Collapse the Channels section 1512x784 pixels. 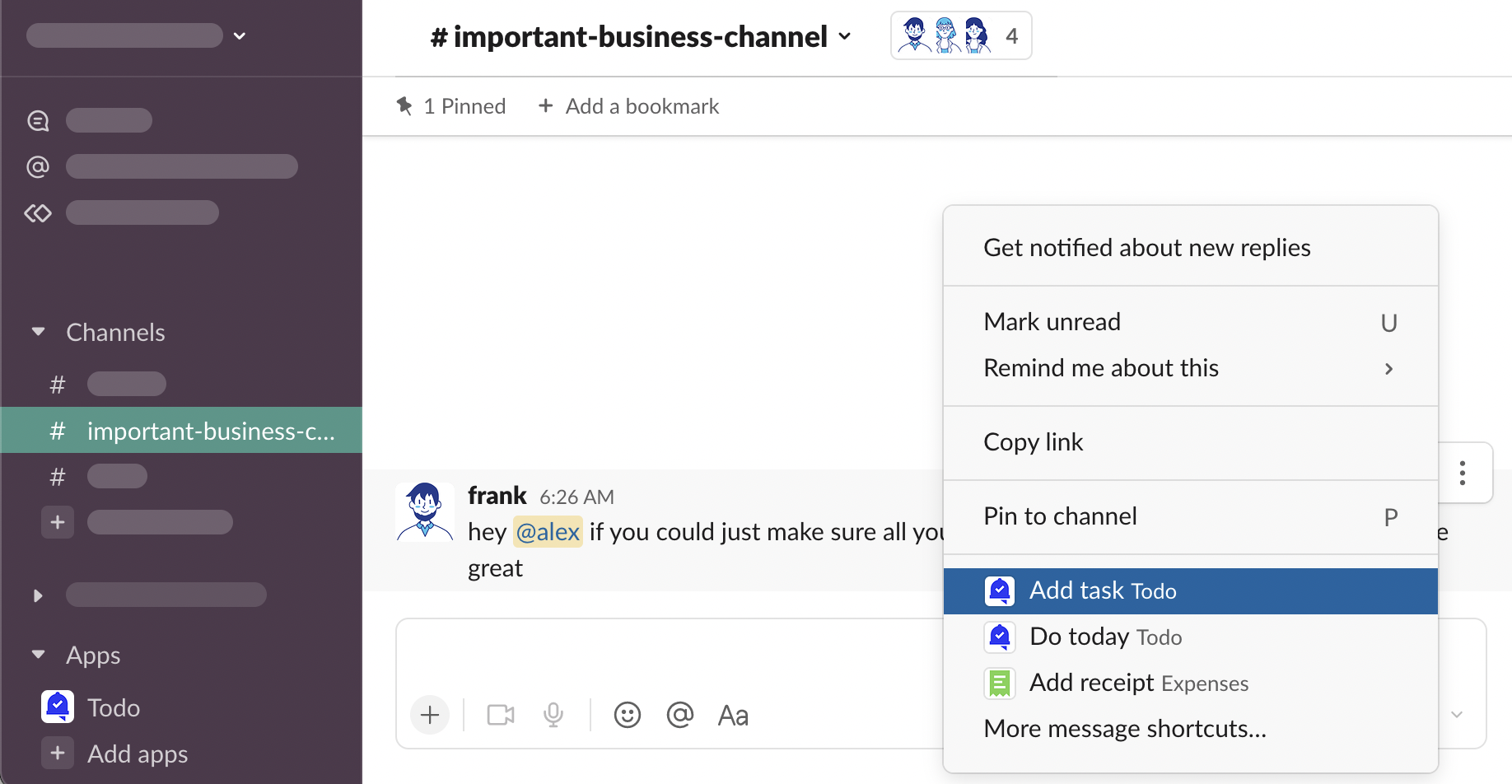pos(39,332)
